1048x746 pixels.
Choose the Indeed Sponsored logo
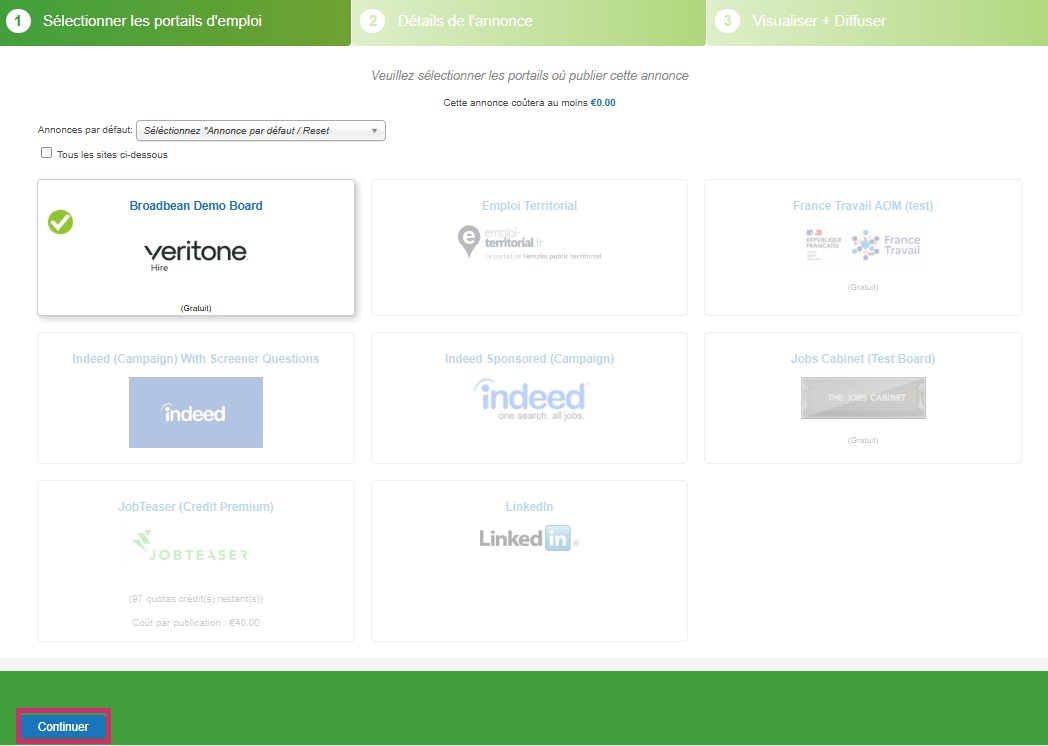(529, 400)
